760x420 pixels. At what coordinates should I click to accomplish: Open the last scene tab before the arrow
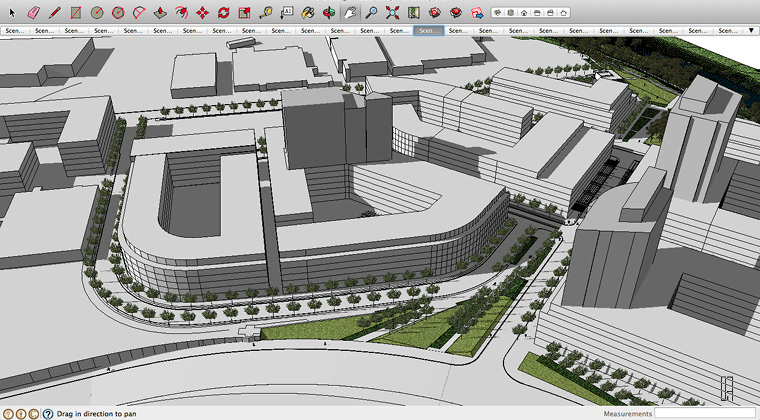(728, 31)
